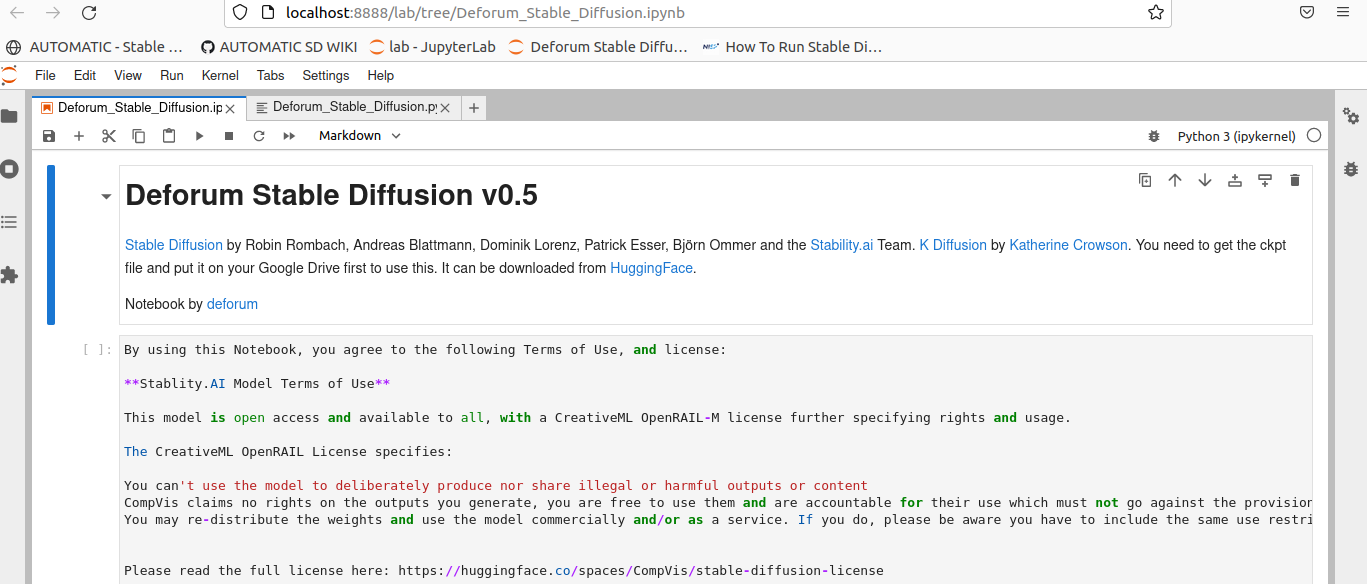1367x584 pixels.
Task: Reload the browser page
Action: tap(89, 13)
